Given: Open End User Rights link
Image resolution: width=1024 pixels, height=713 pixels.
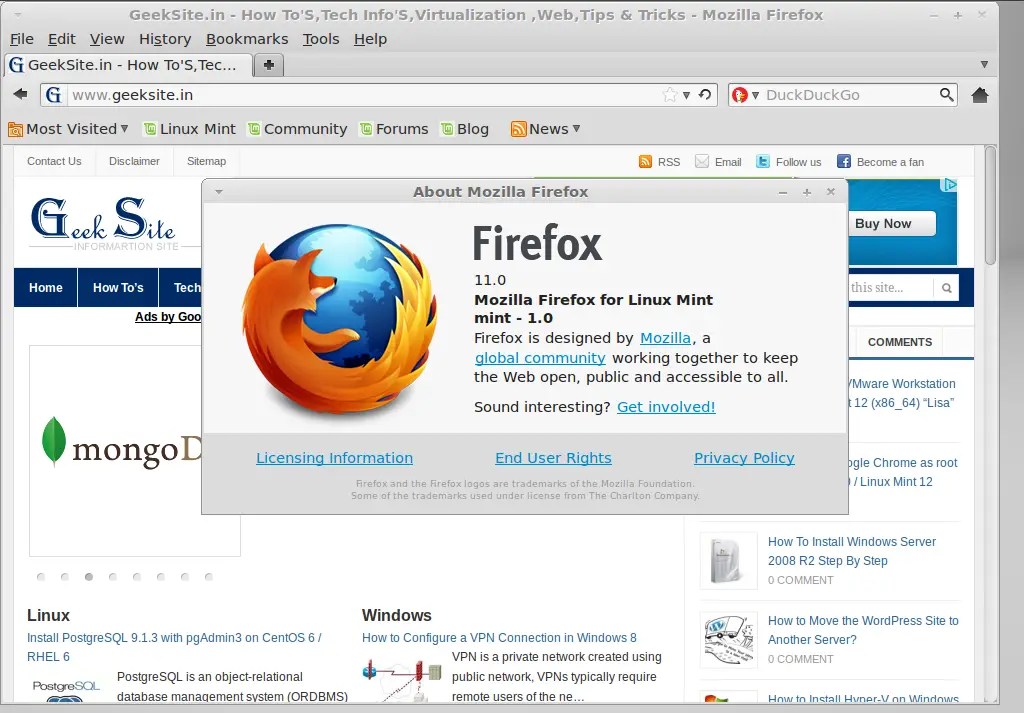Looking at the screenshot, I should 553,458.
